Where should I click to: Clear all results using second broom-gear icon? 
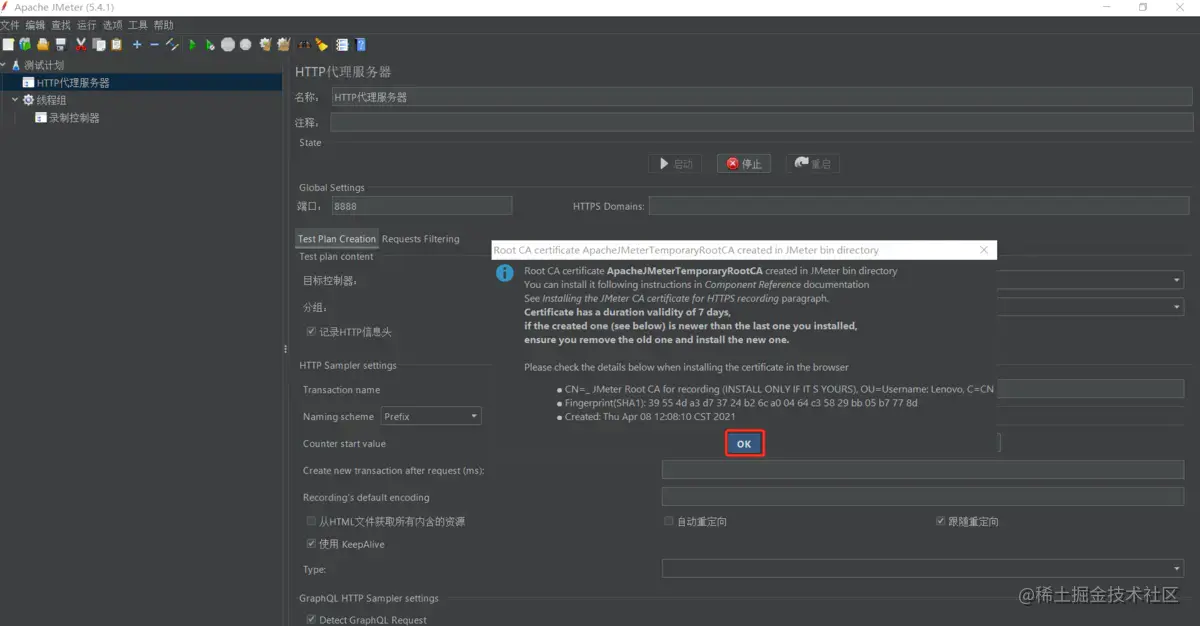(283, 44)
